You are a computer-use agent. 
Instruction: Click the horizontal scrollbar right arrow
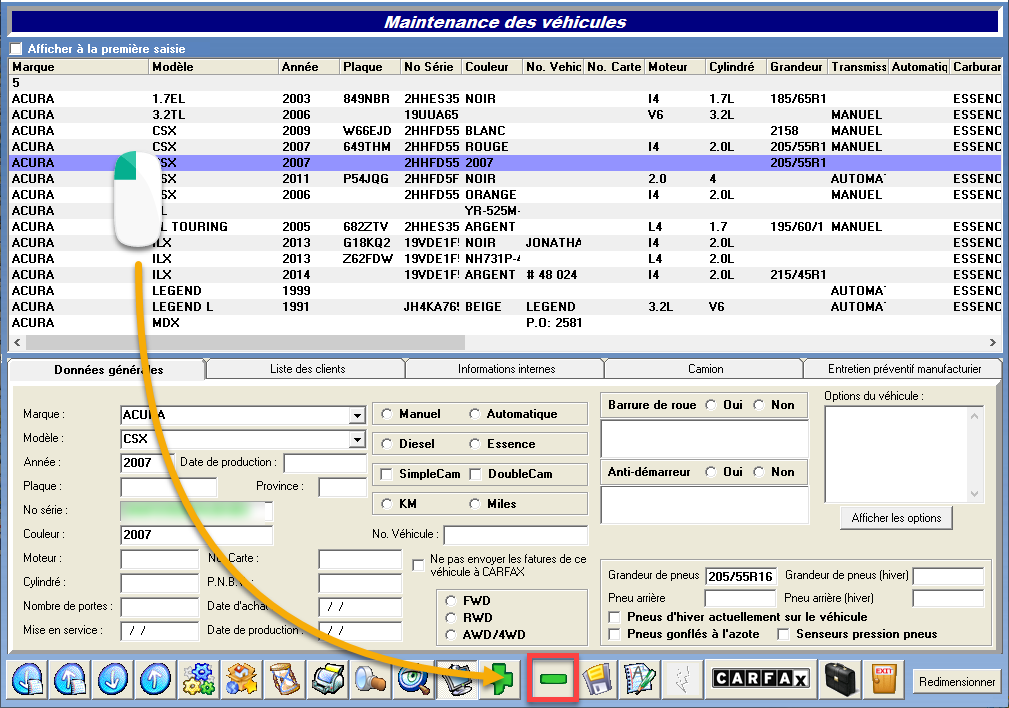click(x=993, y=342)
